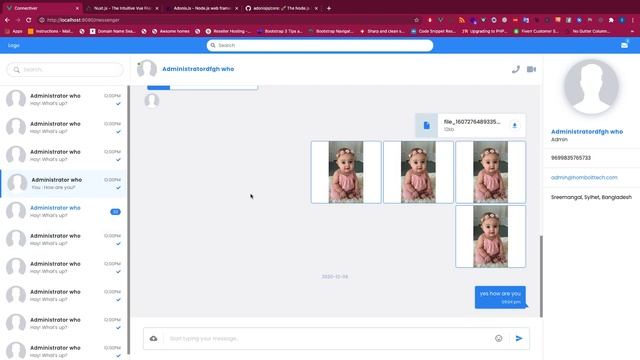Open the Fiverr Customer S... bookmark
640x360 pixels.
click(x=536, y=31)
